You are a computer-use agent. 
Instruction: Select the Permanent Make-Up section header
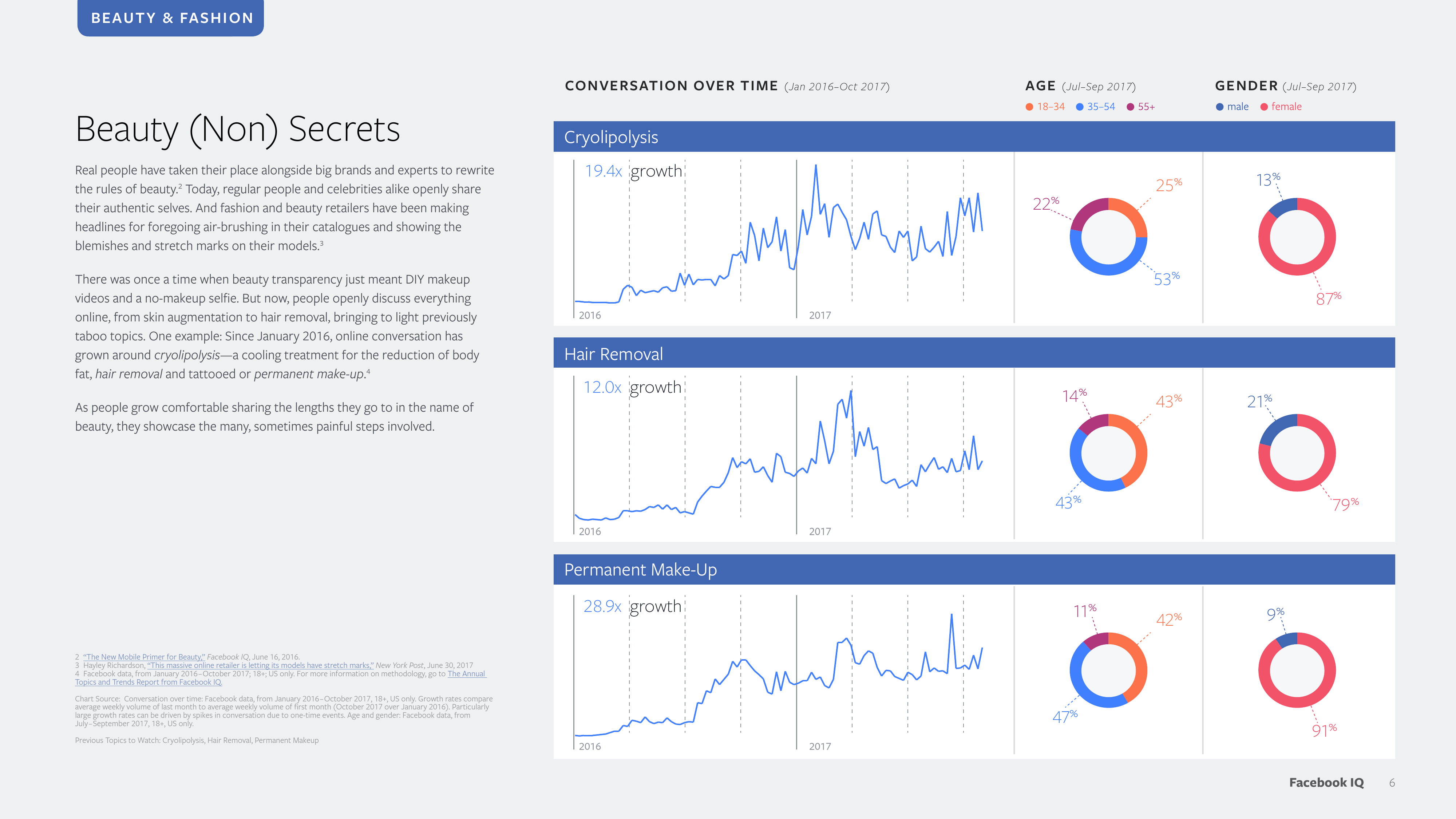tap(640, 570)
